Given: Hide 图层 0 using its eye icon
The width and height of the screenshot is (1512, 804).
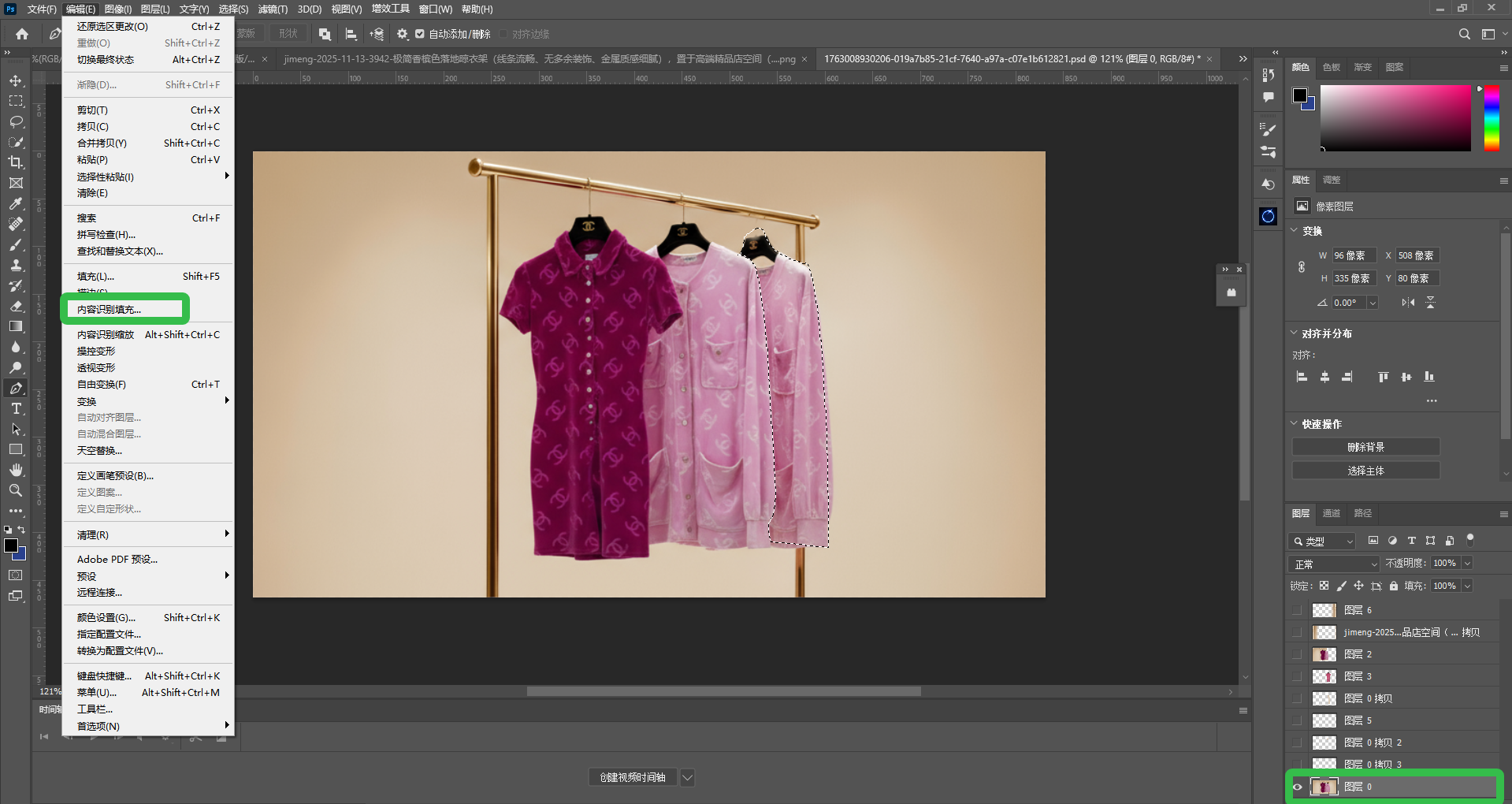Looking at the screenshot, I should (x=1298, y=787).
